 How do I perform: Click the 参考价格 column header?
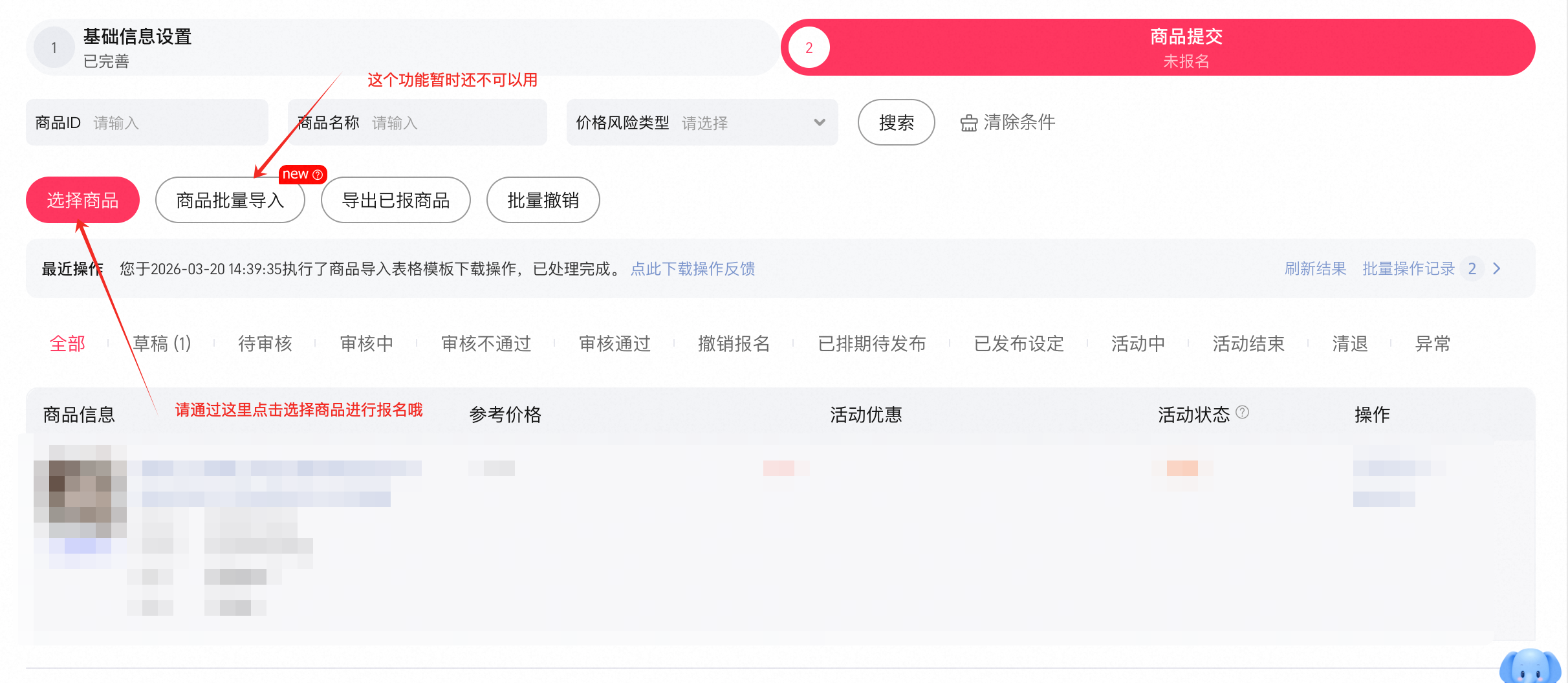[x=505, y=415]
